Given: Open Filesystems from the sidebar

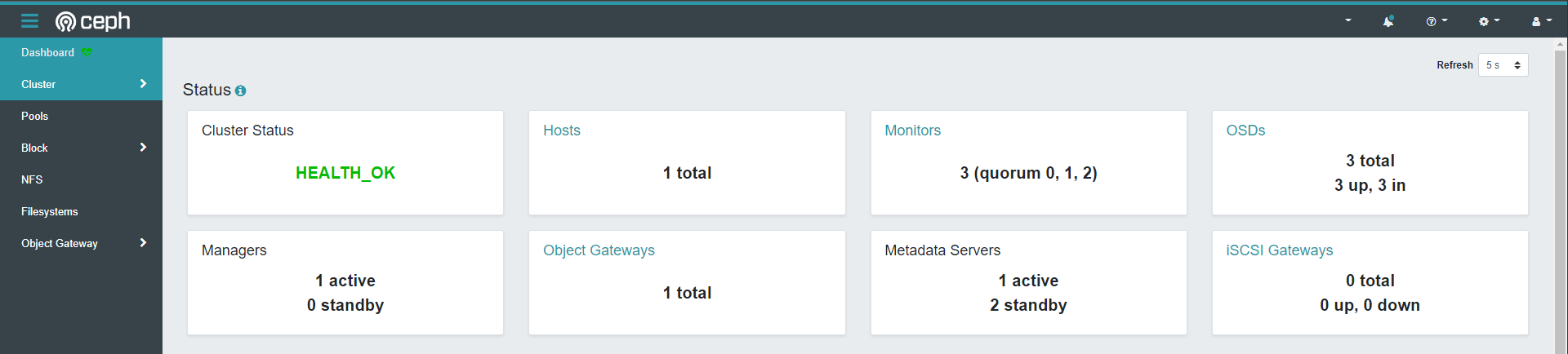Looking at the screenshot, I should click(81, 211).
